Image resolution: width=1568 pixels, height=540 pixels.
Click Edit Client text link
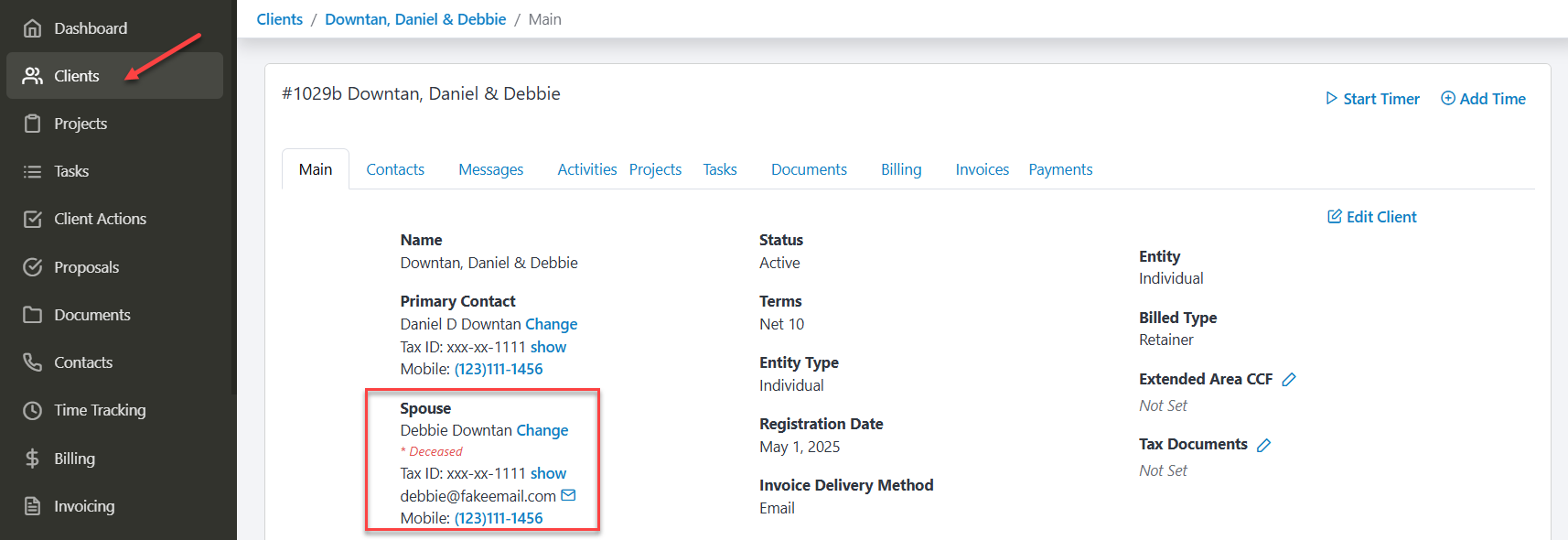coord(1381,217)
